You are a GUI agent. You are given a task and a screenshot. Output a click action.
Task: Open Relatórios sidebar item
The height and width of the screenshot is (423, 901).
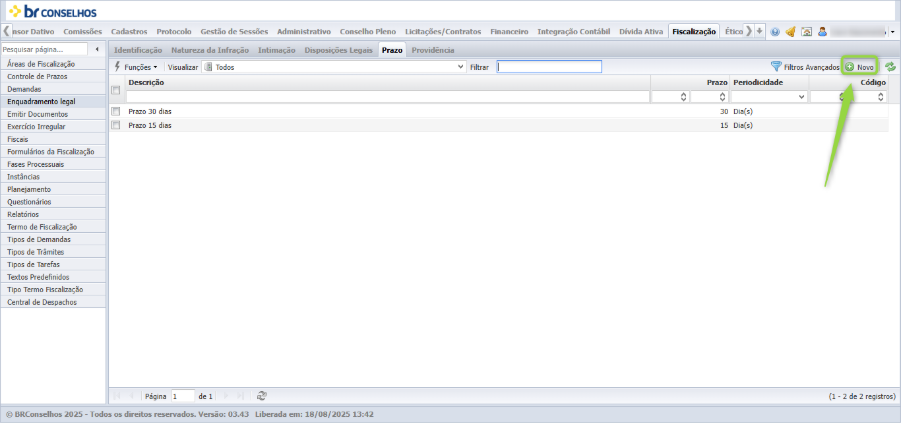click(x=53, y=214)
